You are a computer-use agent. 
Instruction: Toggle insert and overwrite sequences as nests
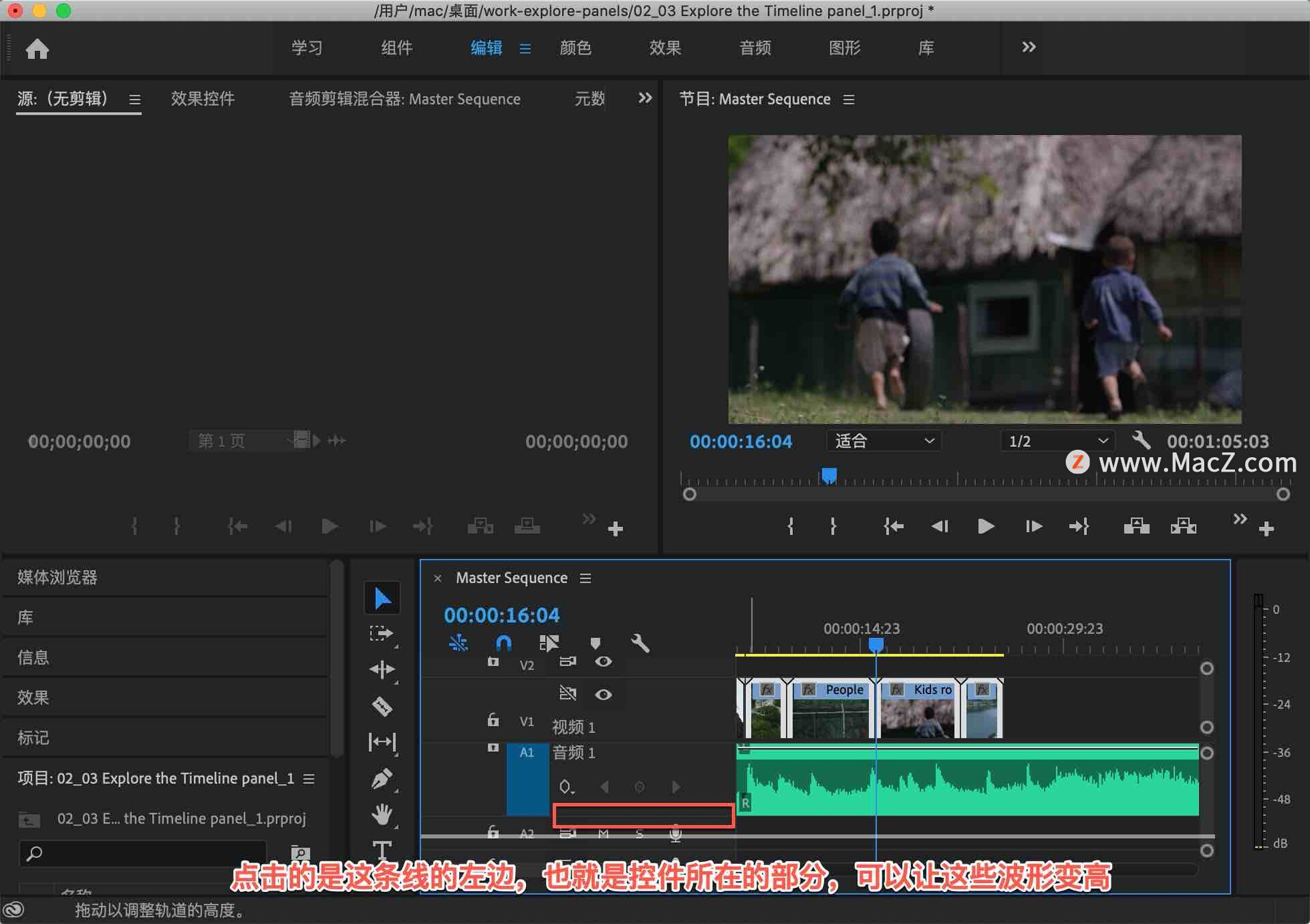pos(458,643)
